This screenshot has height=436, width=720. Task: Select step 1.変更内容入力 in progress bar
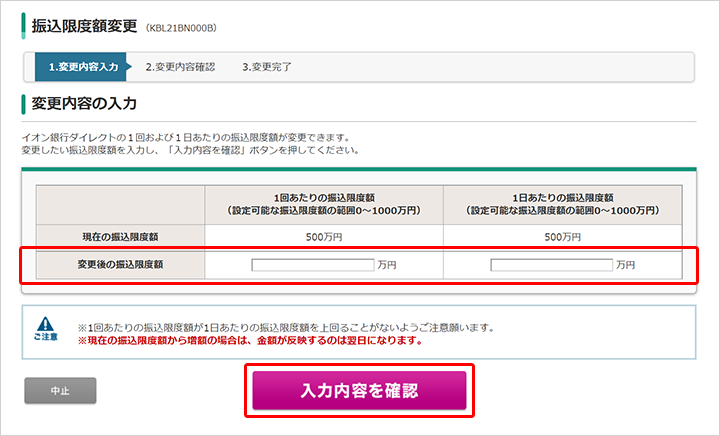[83, 67]
